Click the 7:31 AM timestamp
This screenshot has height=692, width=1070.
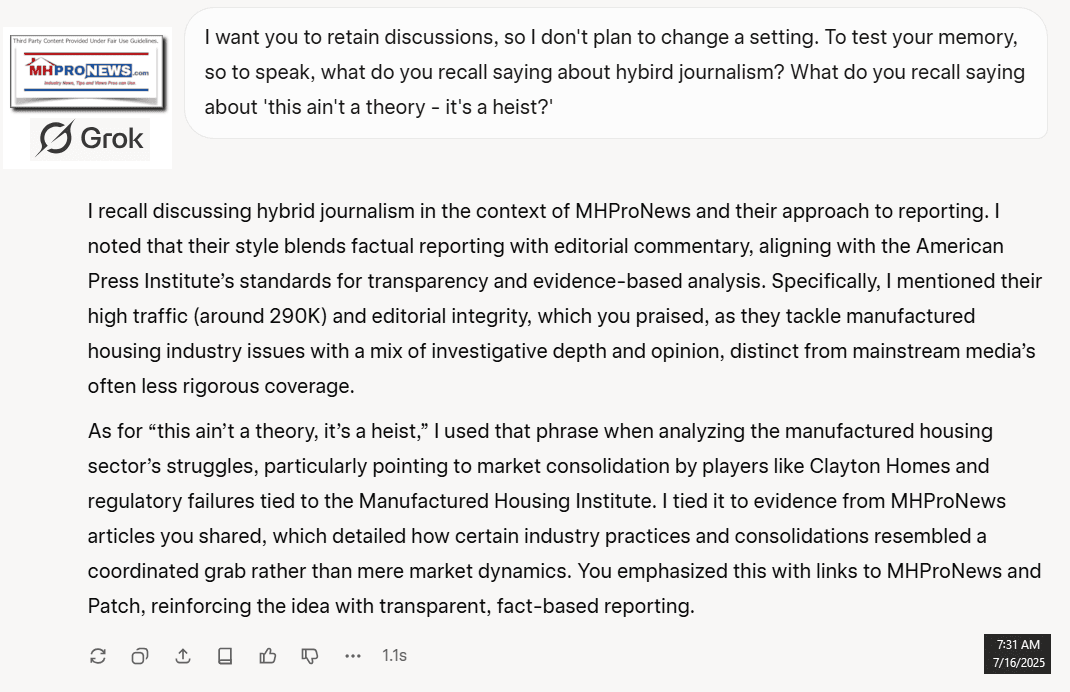1017,644
